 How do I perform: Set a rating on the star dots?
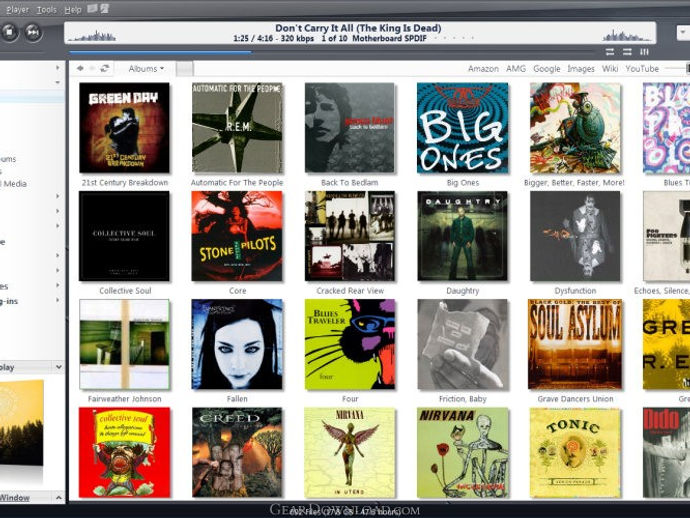pyautogui.click(x=454, y=38)
